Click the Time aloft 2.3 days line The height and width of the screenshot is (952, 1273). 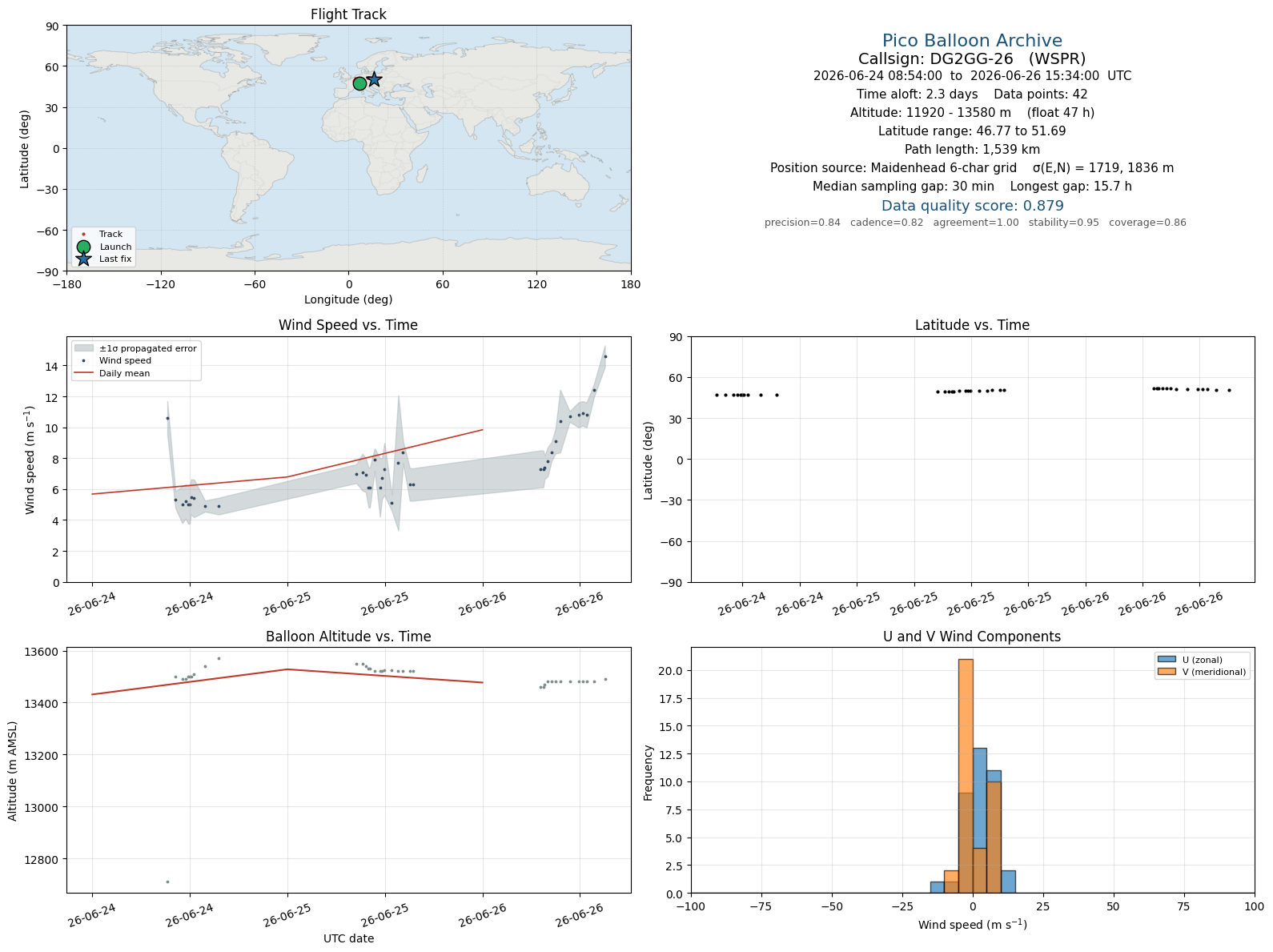(972, 94)
